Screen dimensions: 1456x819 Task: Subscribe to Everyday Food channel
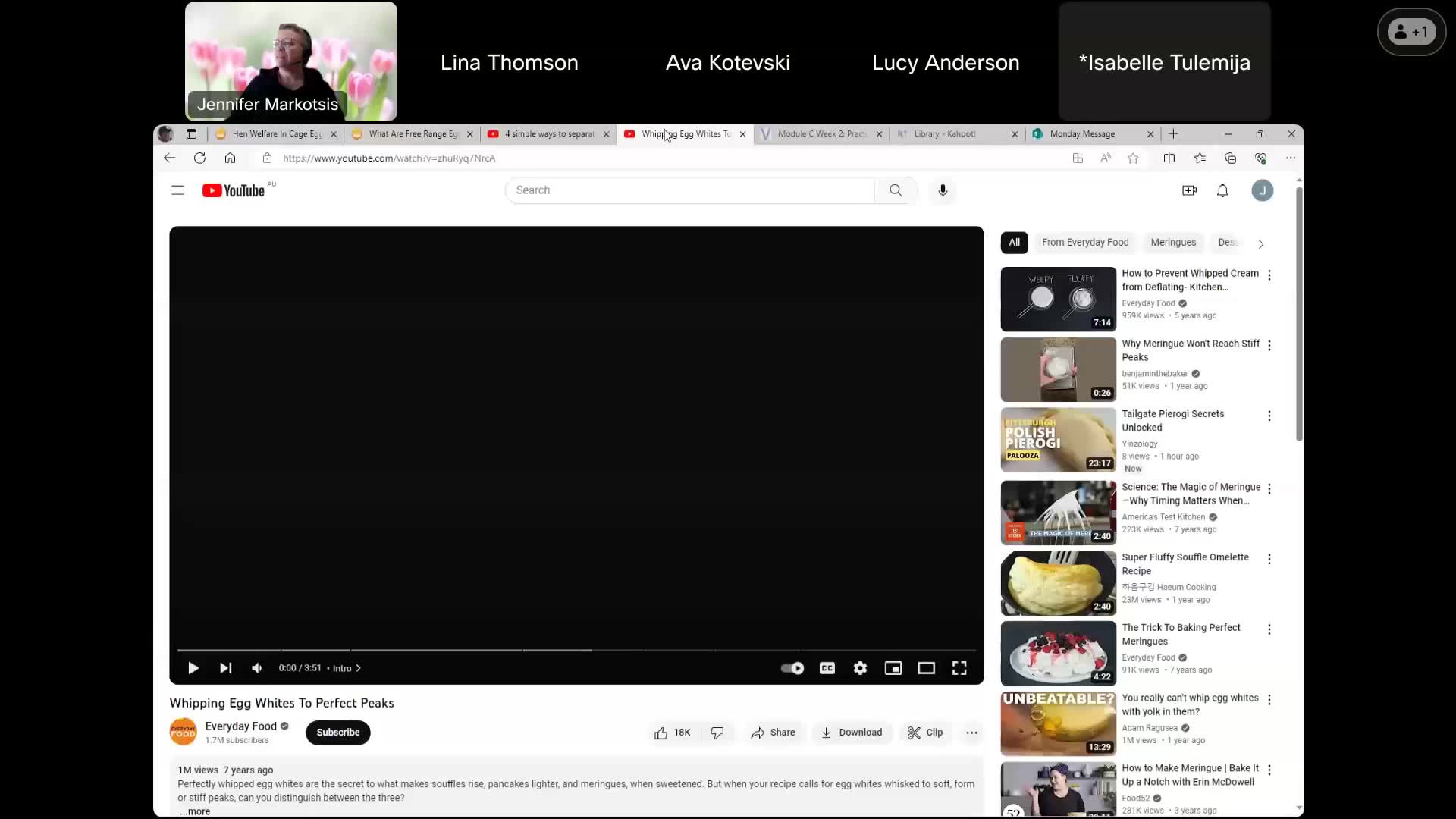(x=337, y=732)
